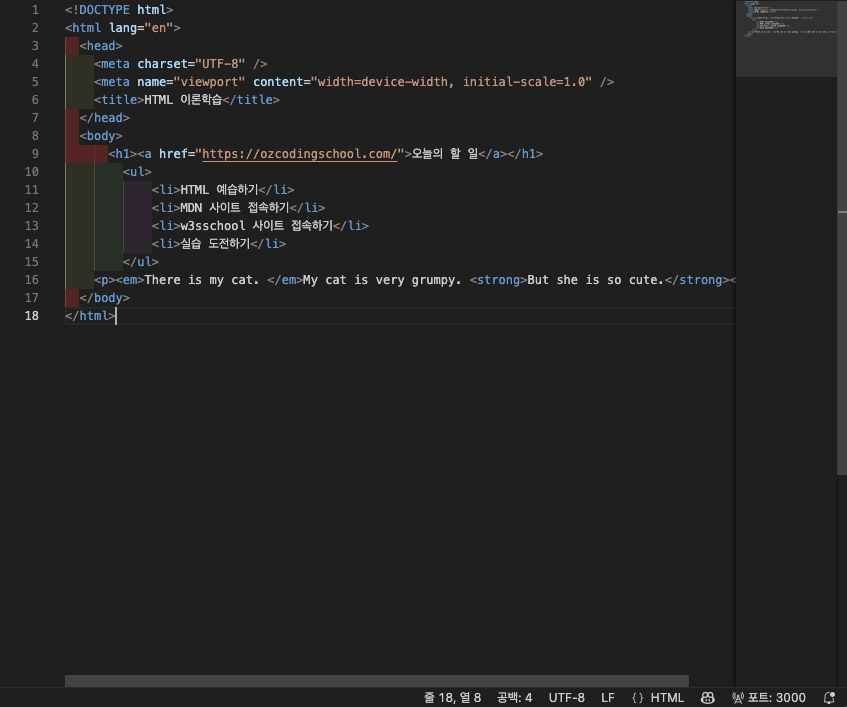The width and height of the screenshot is (847, 707).
Task: Click the indentation setting 공백: 4
Action: coord(514,698)
